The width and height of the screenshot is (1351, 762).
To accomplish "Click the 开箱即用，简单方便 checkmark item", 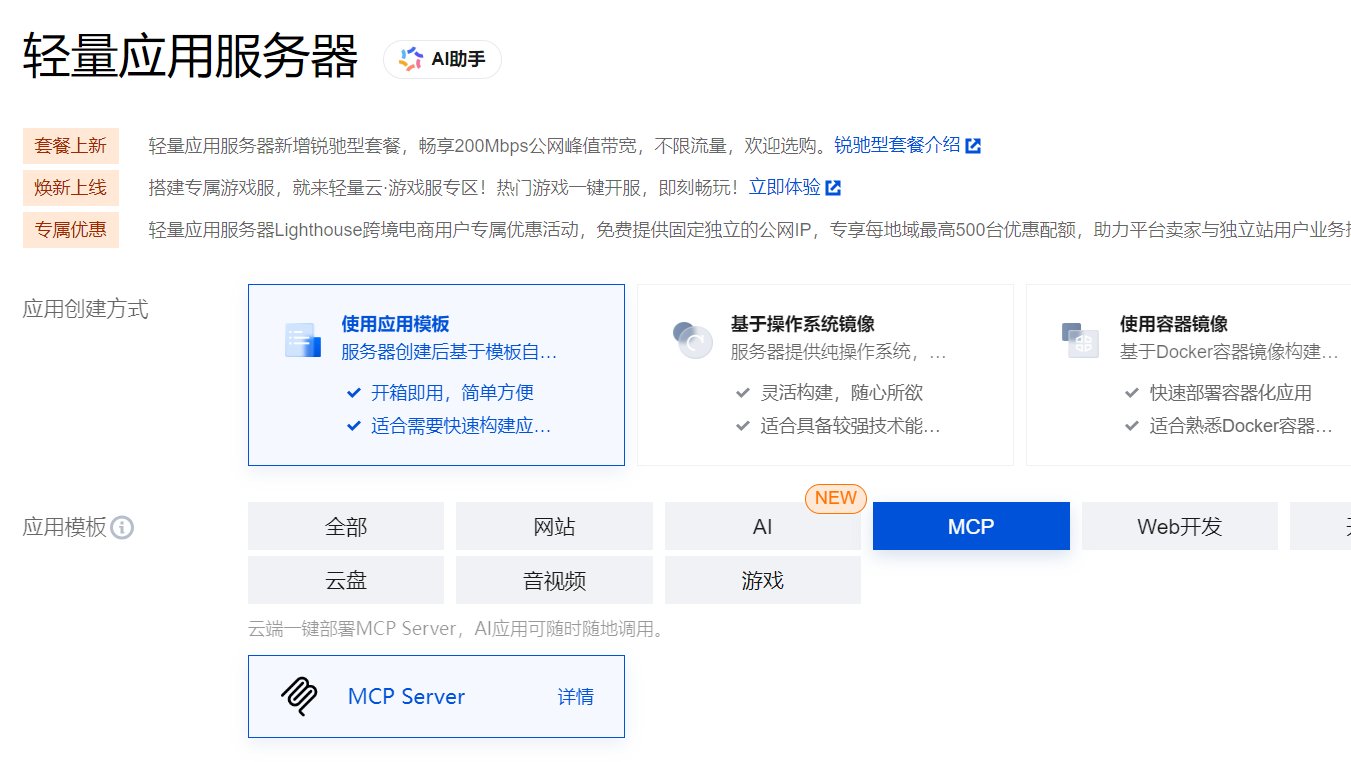I will 440,393.
